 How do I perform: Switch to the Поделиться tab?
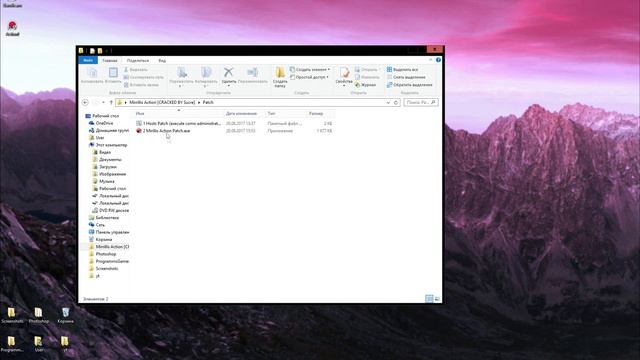click(138, 60)
